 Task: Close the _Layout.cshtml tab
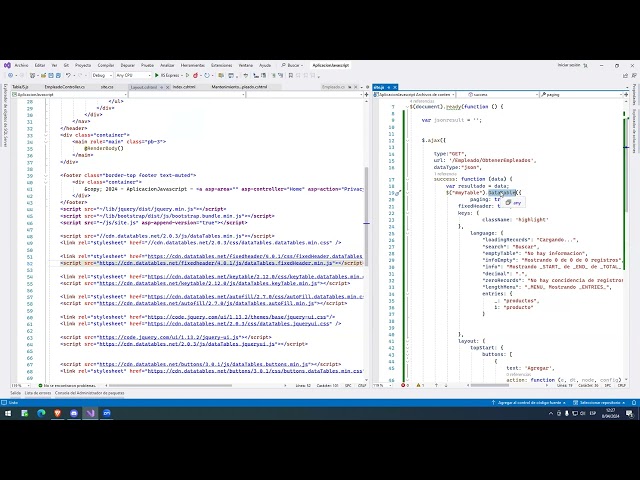(167, 87)
